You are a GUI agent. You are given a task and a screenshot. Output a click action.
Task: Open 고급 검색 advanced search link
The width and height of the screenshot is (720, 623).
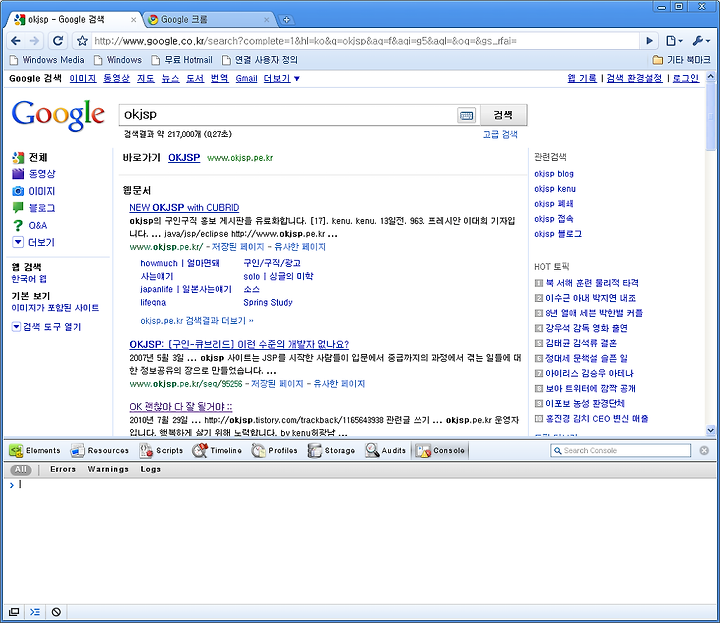tap(500, 135)
